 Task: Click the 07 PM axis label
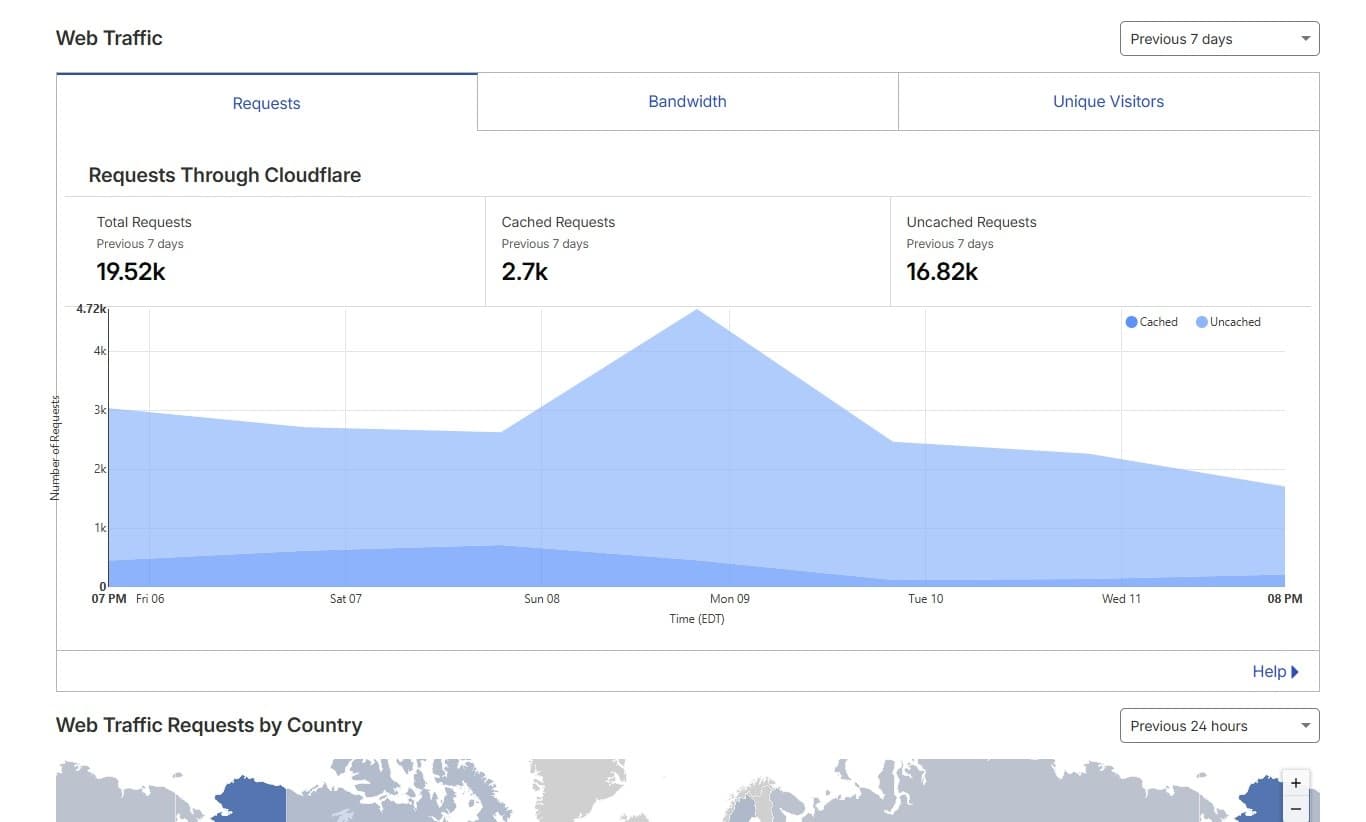[x=109, y=599]
